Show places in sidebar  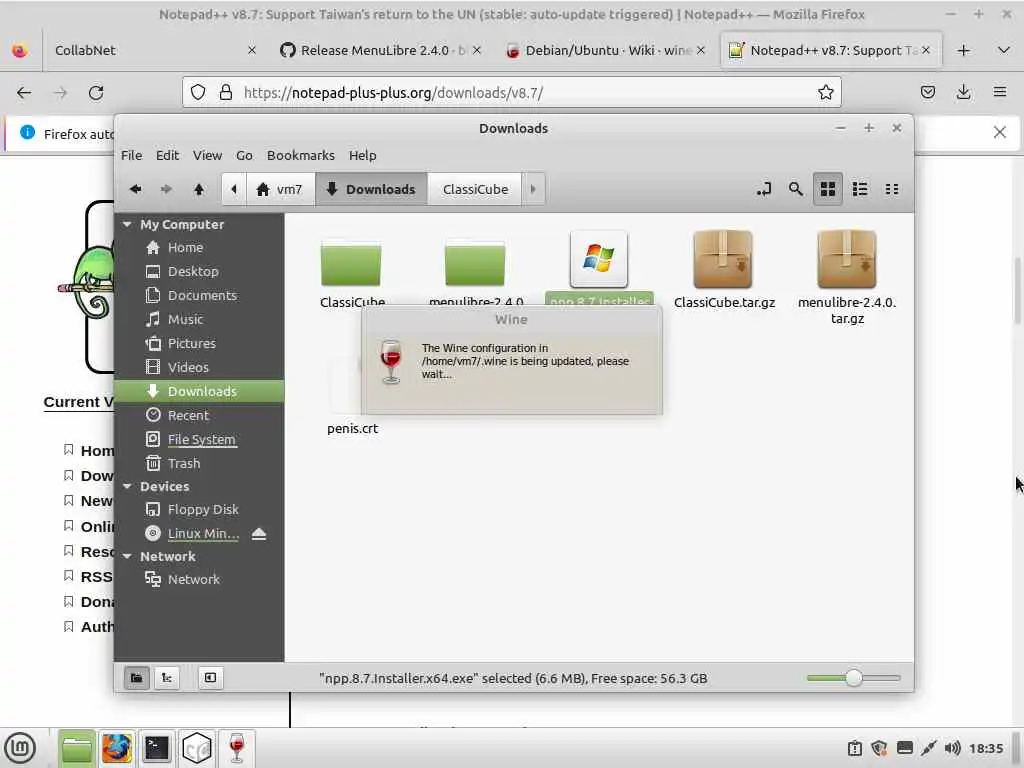pyautogui.click(x=136, y=678)
